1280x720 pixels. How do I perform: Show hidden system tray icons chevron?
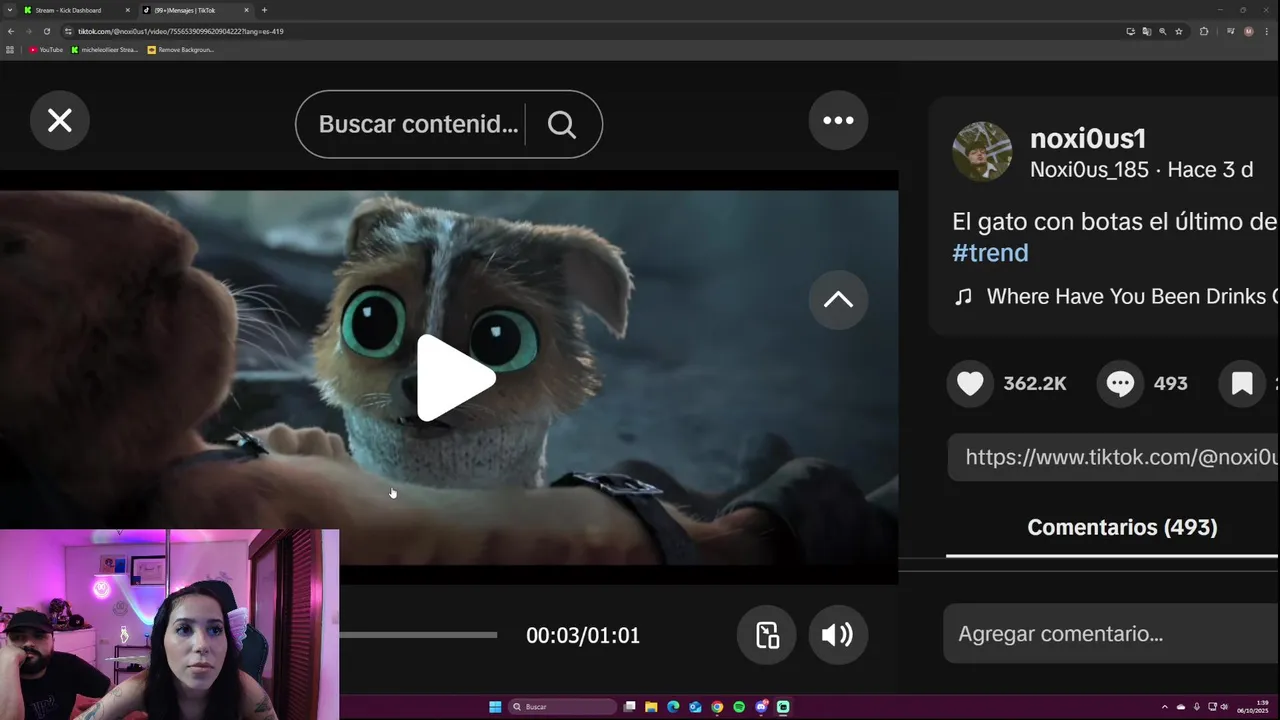[1165, 707]
